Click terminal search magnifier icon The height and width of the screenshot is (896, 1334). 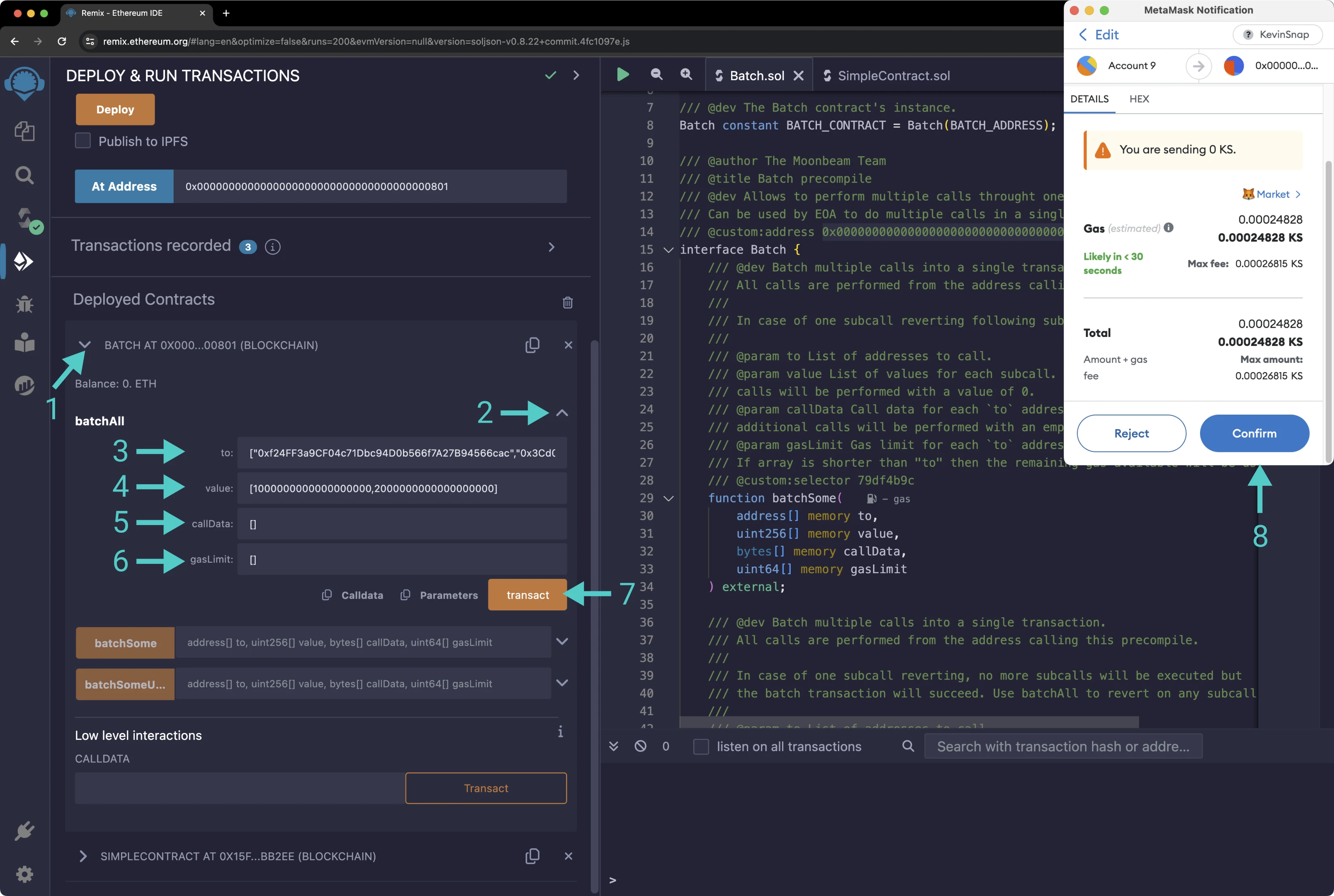[908, 746]
